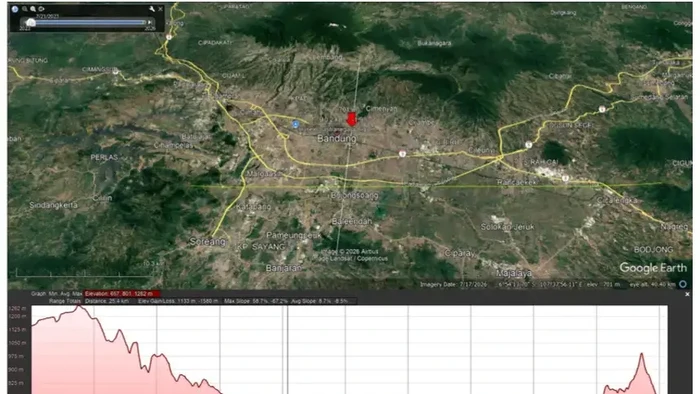Click the Baleendah map label
The width and height of the screenshot is (700, 394).
click(x=352, y=221)
